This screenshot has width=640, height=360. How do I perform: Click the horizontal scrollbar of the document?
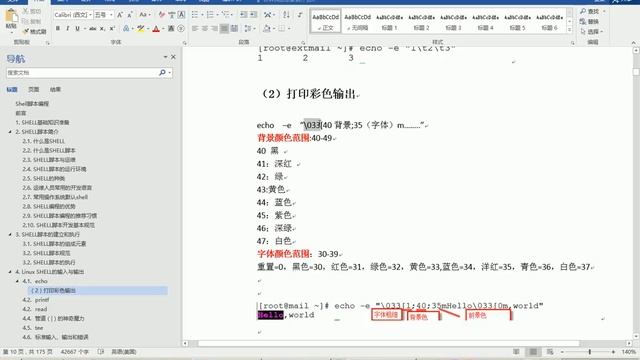[x=389, y=344]
